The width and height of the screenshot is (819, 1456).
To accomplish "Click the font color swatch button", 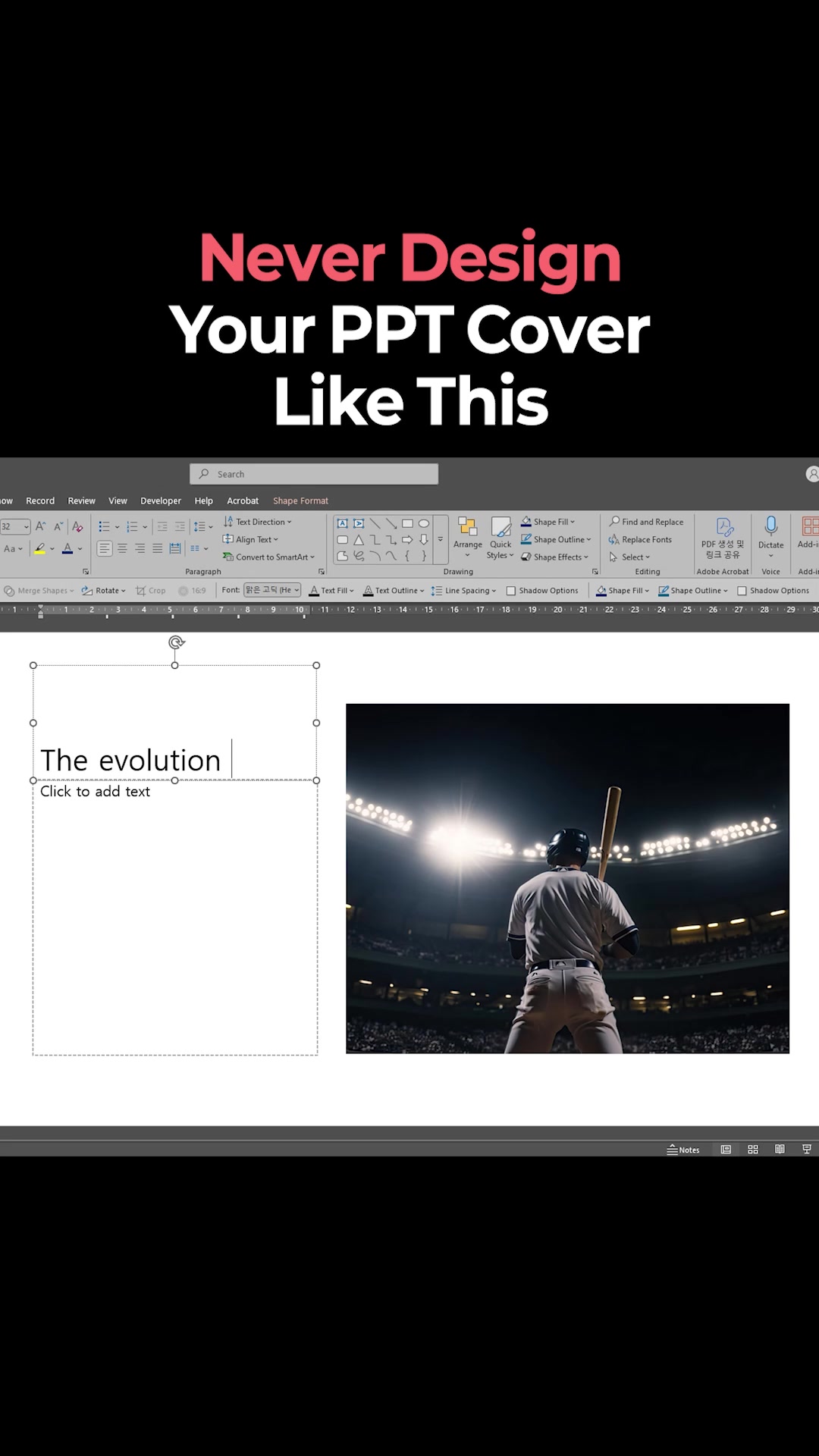I will click(67, 548).
